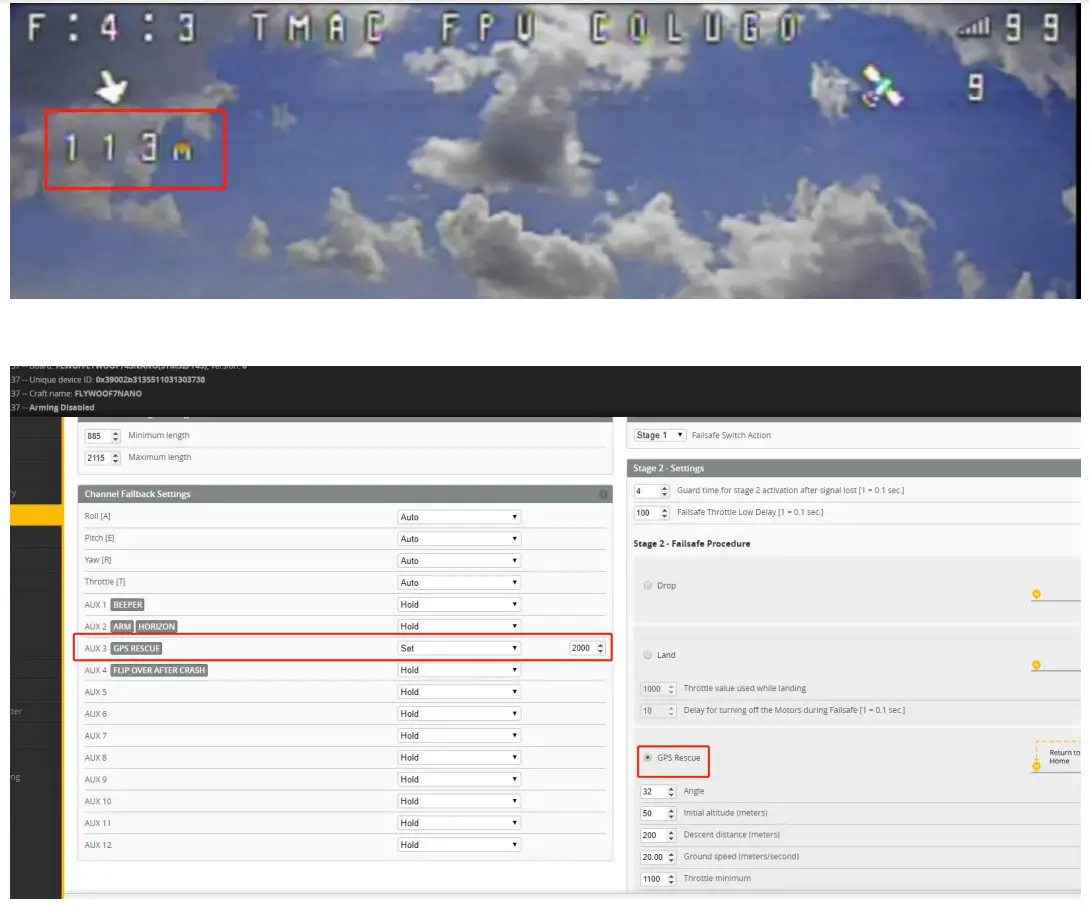The image size is (1089, 906).
Task: Click the AUX 3 fallback value 2000 field
Action: [x=587, y=648]
